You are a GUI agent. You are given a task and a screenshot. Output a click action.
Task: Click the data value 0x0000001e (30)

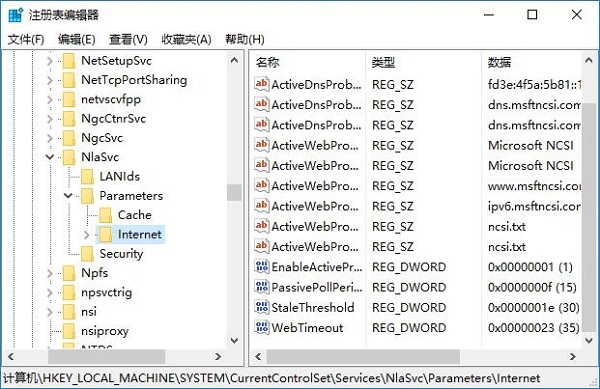533,307
